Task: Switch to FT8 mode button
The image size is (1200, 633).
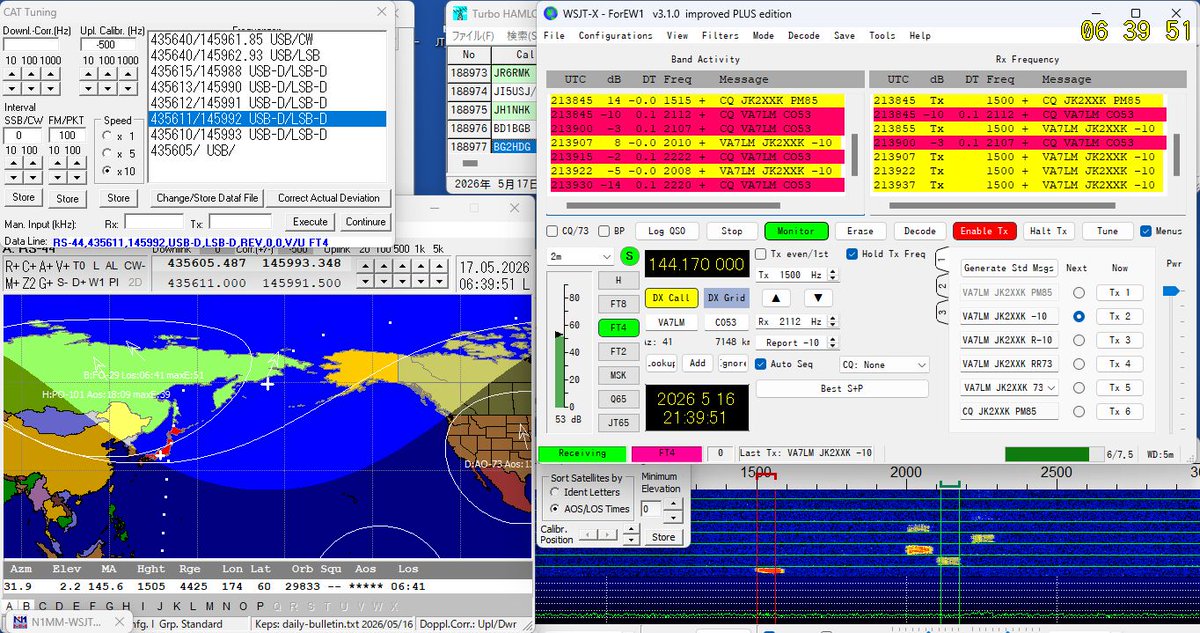Action: (x=619, y=304)
